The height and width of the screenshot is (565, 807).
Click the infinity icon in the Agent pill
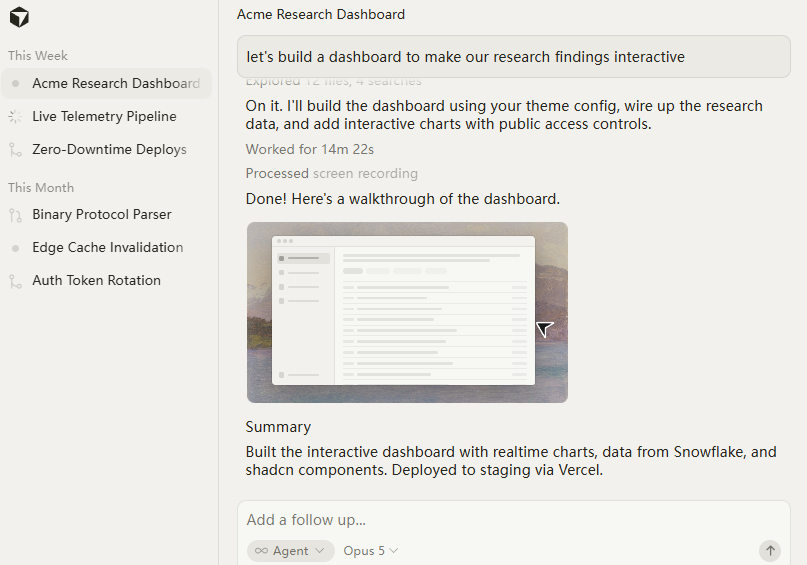point(261,551)
